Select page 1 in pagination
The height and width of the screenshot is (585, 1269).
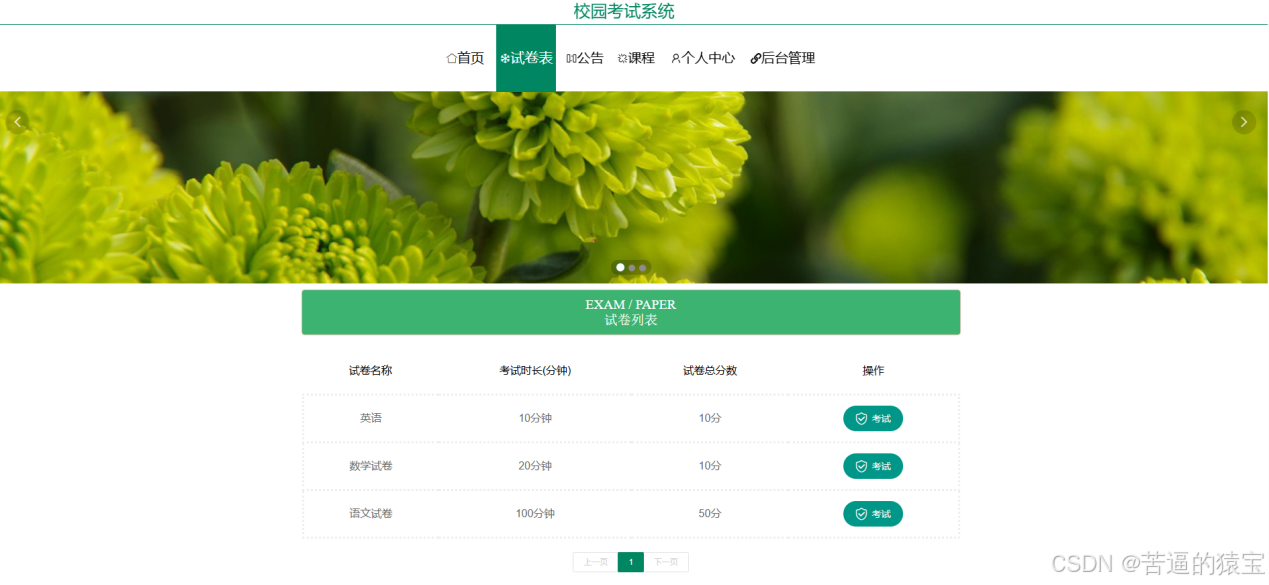pyautogui.click(x=631, y=562)
